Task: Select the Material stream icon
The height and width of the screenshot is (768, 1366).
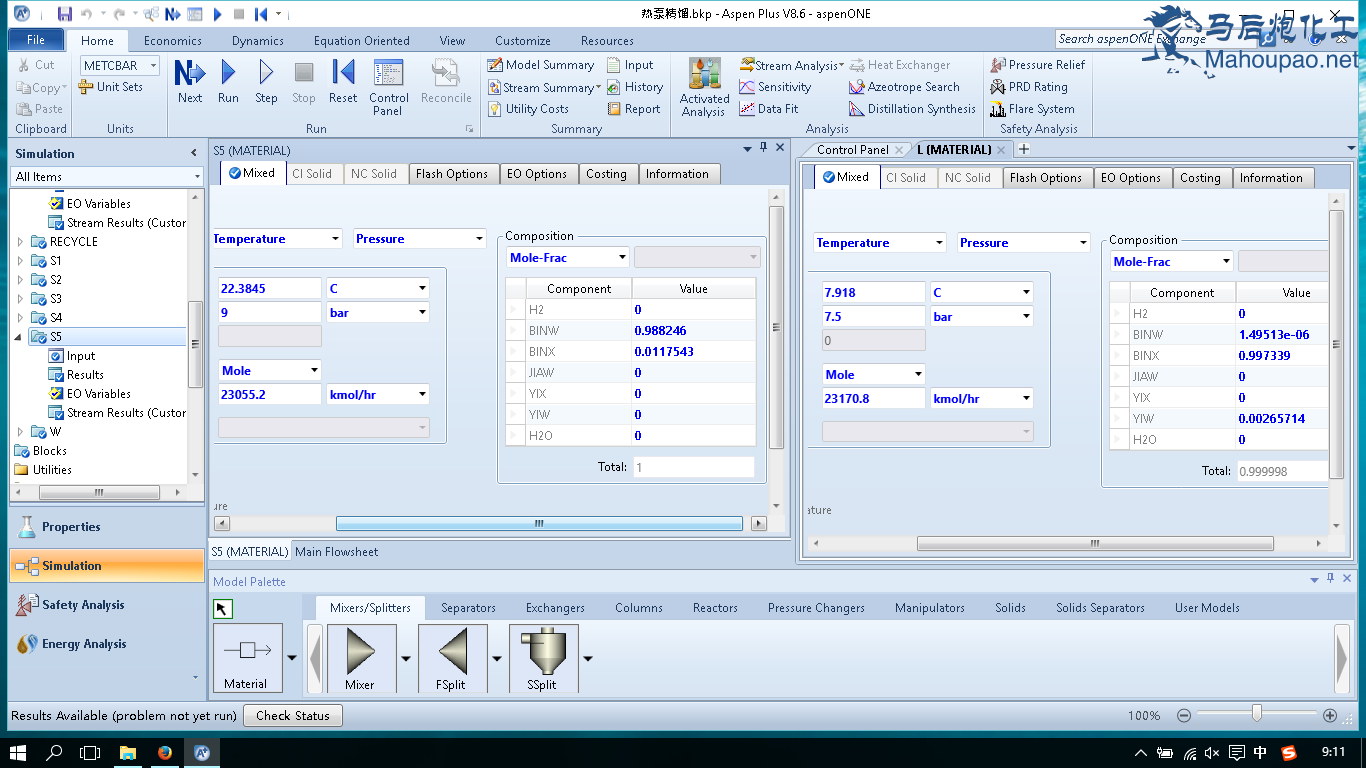Action: 246,657
